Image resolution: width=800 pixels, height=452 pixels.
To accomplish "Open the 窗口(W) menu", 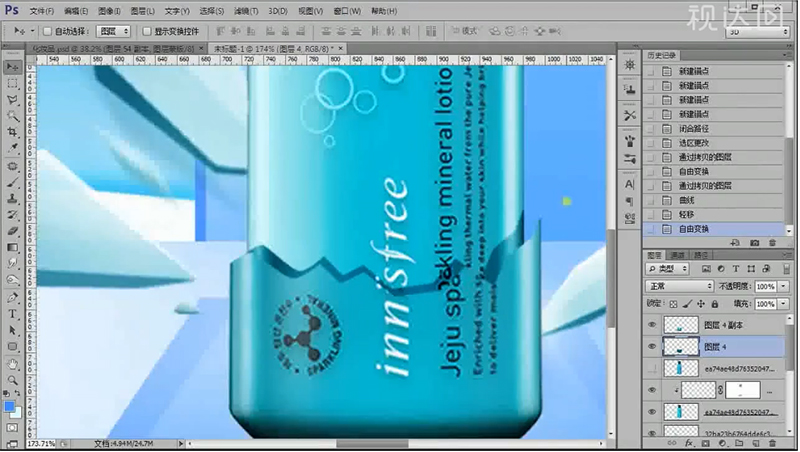I will [x=347, y=11].
